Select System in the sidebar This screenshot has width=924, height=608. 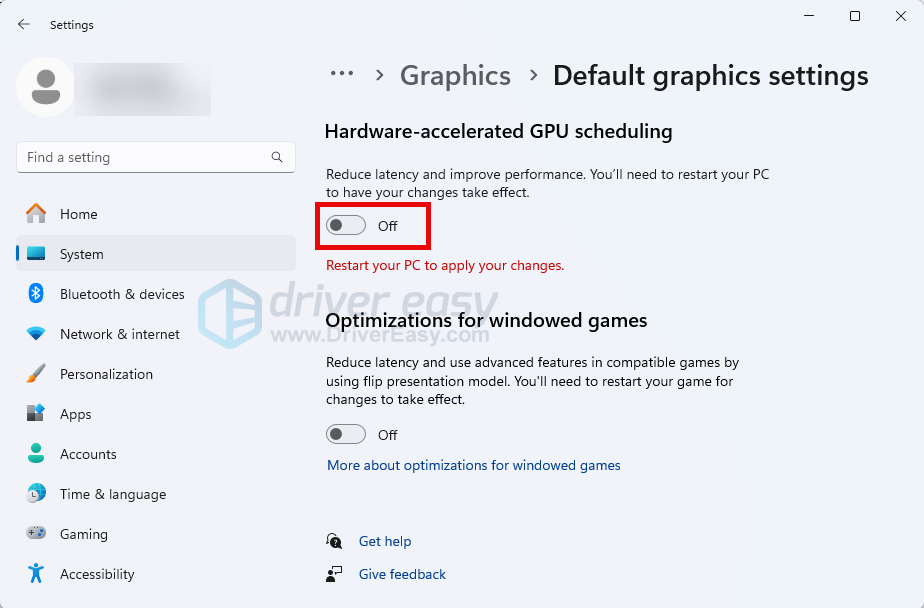click(x=82, y=254)
